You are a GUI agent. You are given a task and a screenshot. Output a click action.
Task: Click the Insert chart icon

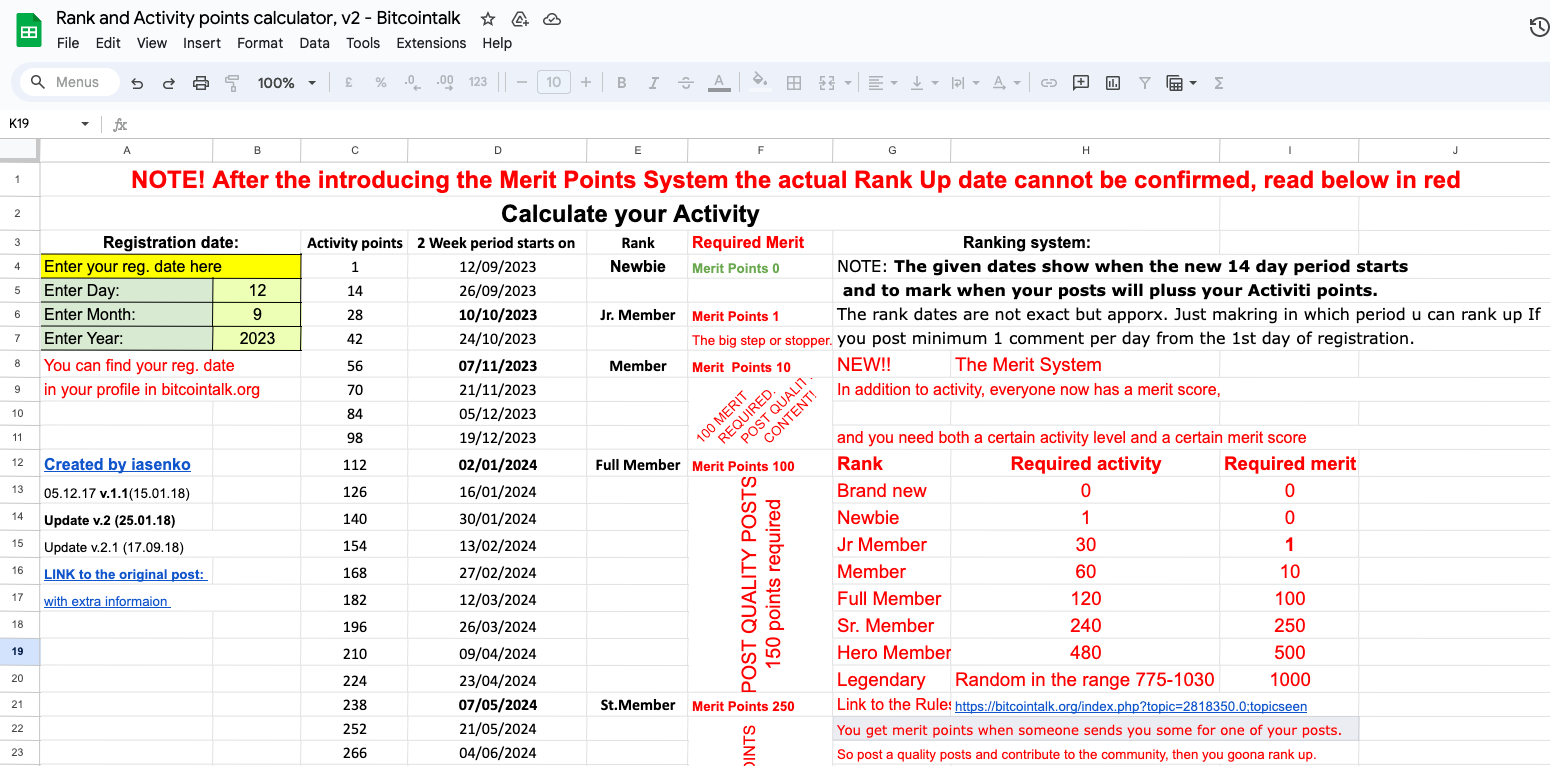coord(1113,83)
